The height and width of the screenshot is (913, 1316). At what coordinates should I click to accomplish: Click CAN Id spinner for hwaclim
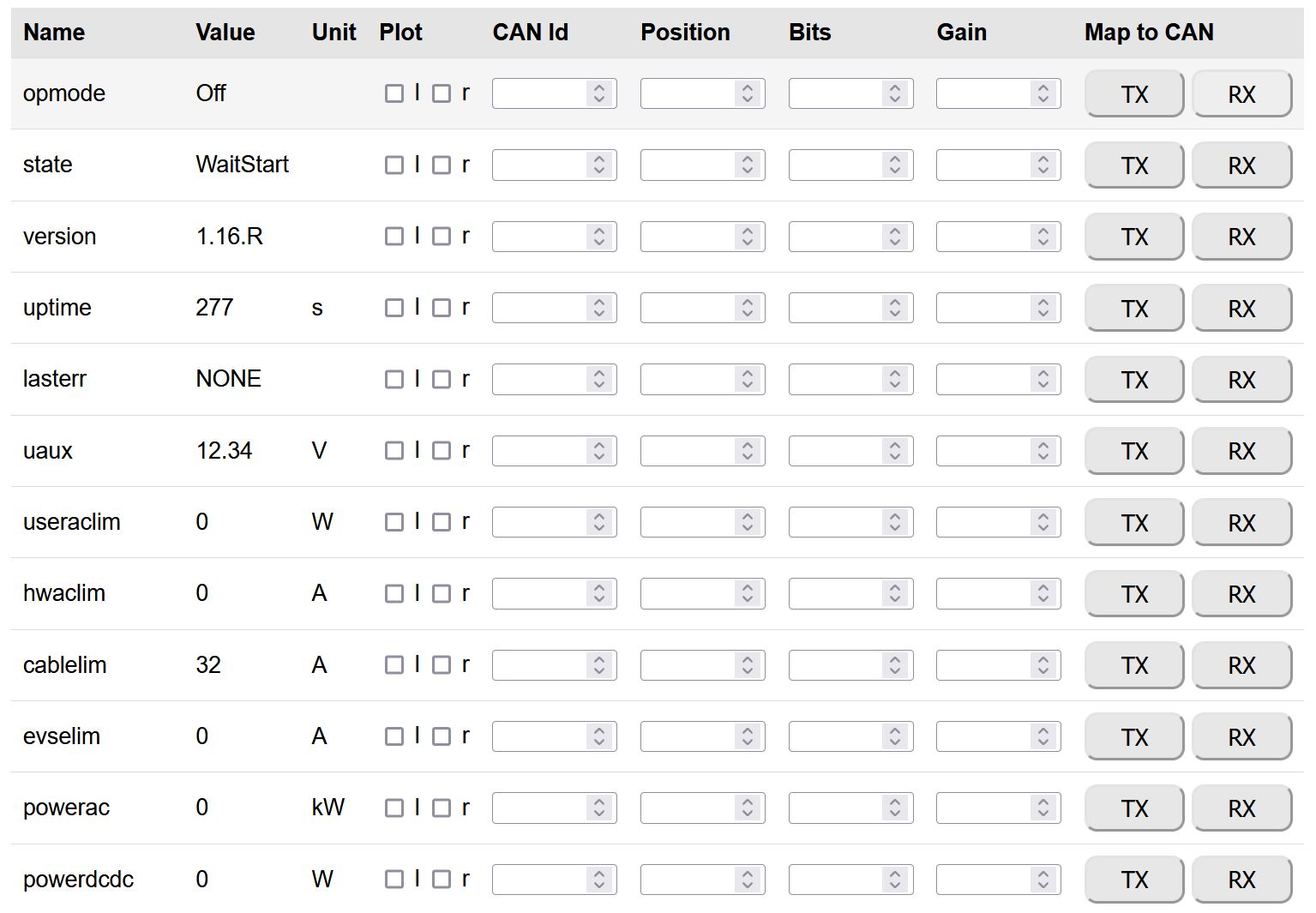tap(599, 593)
